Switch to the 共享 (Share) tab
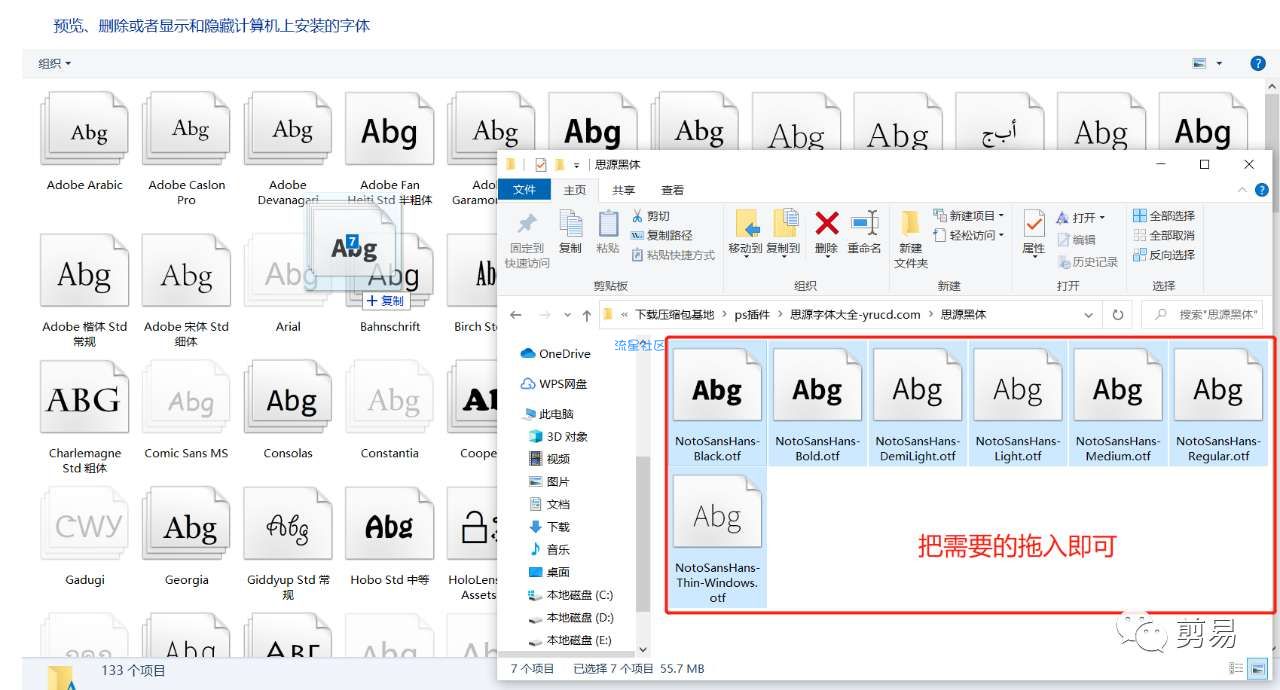1280x690 pixels. pos(624,190)
